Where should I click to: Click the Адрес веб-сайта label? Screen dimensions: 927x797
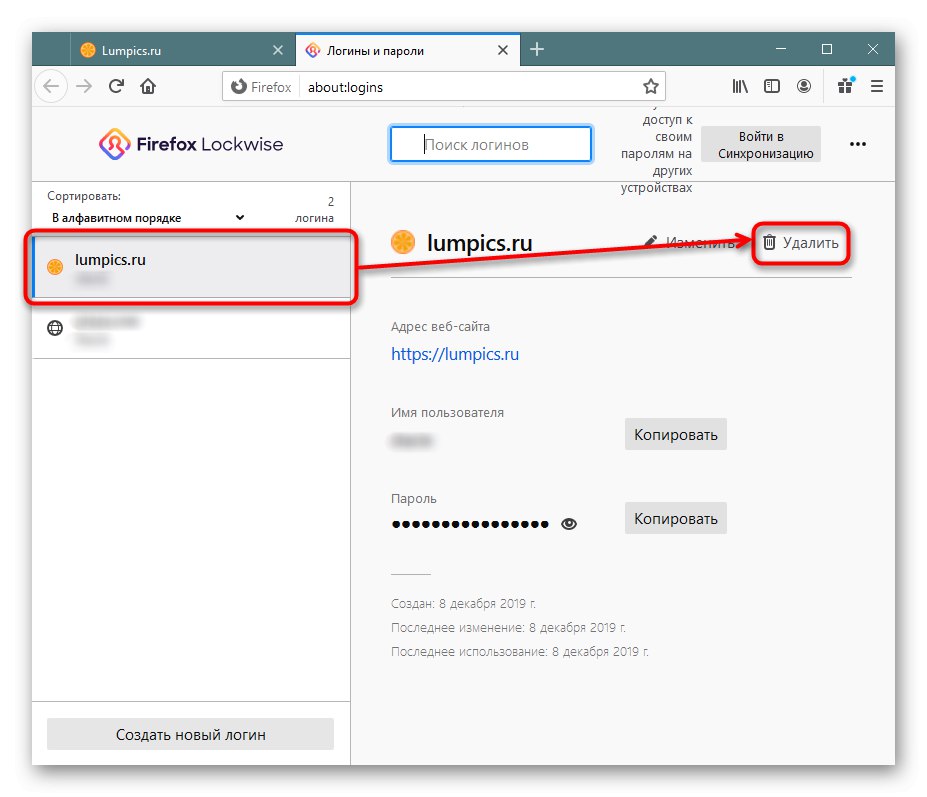[x=440, y=326]
